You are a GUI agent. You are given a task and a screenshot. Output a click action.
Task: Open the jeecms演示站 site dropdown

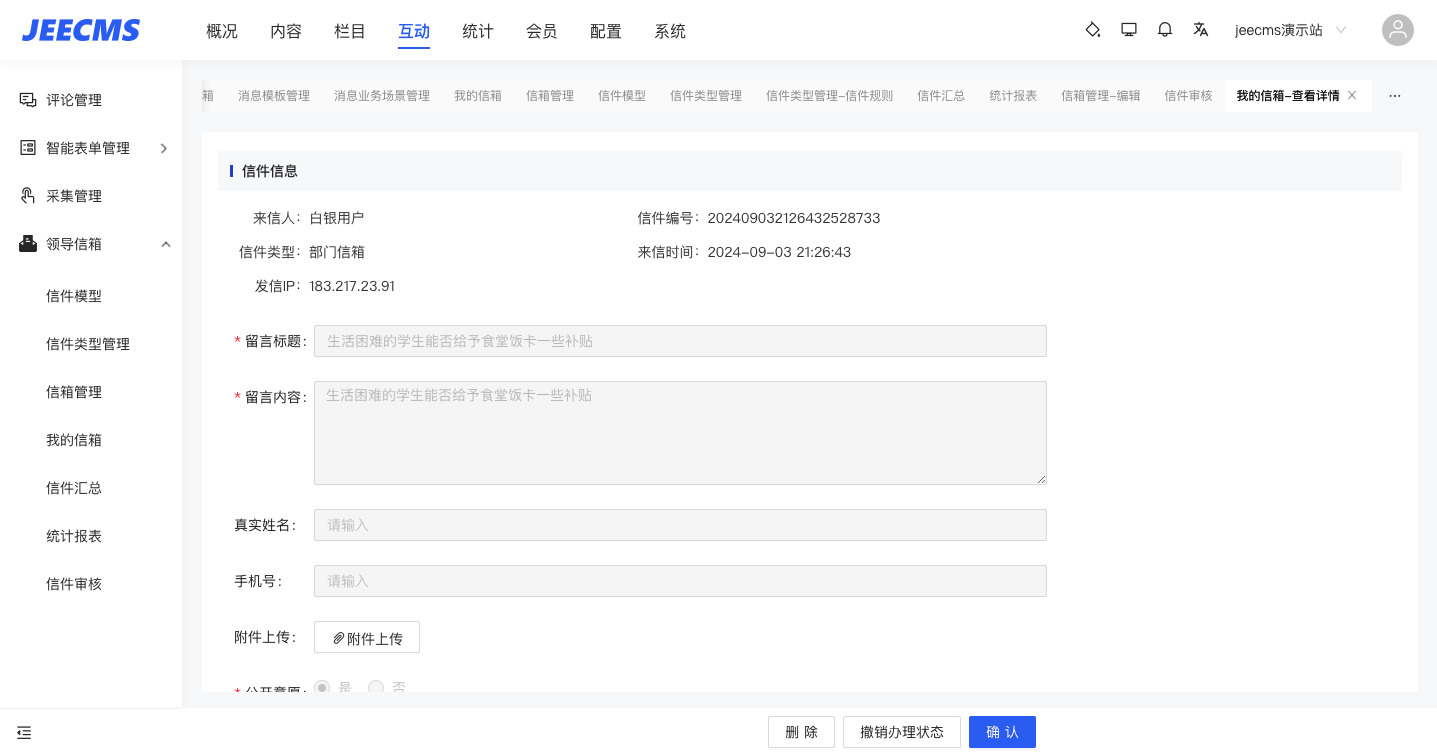coord(1290,30)
